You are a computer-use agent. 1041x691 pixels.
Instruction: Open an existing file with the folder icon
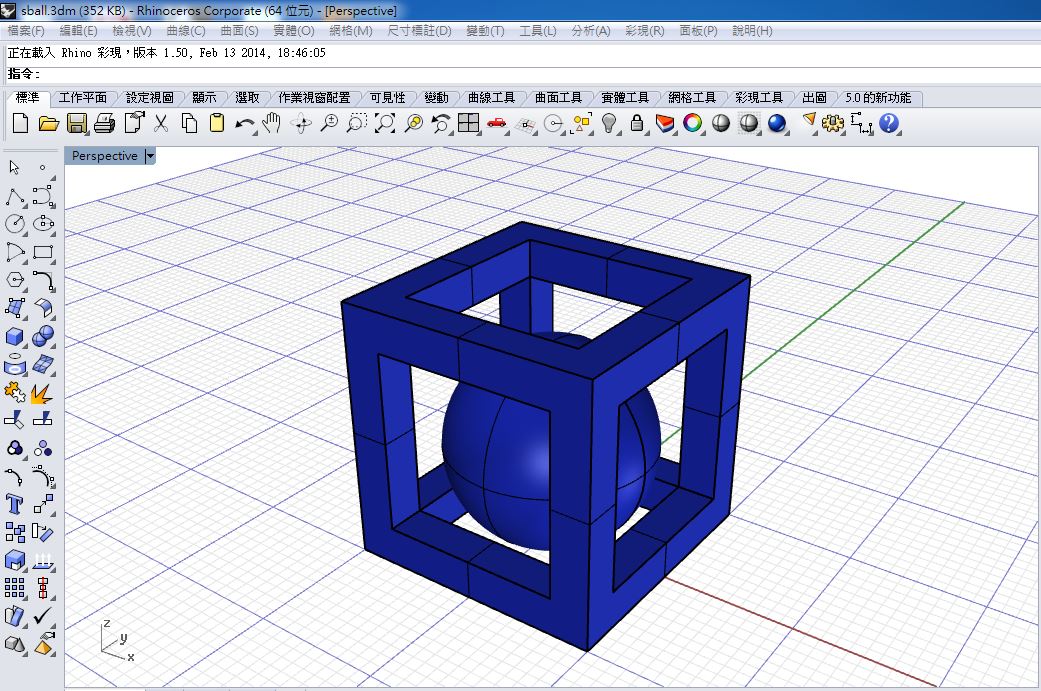47,124
